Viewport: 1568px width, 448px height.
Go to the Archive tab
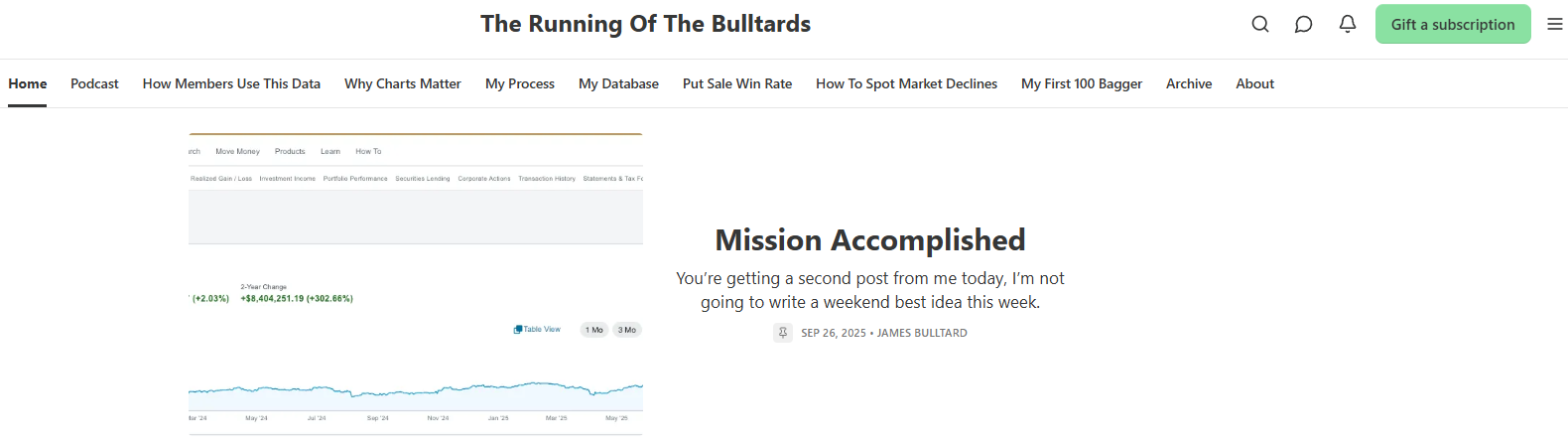click(1189, 83)
